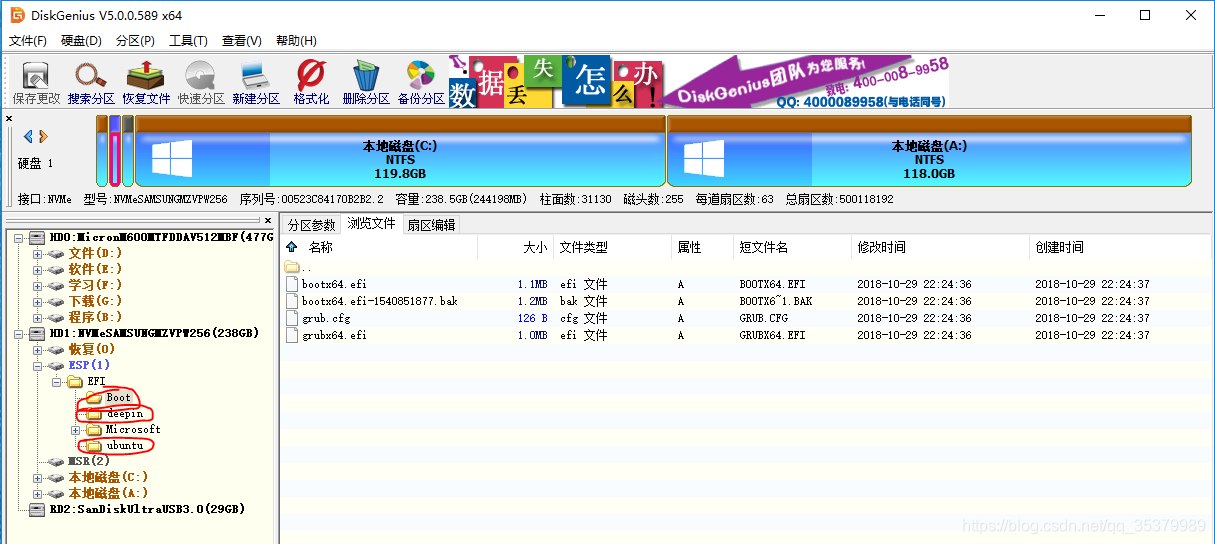The height and width of the screenshot is (544, 1215).
Task: Open the 分区(P) menu
Action: [x=135, y=41]
